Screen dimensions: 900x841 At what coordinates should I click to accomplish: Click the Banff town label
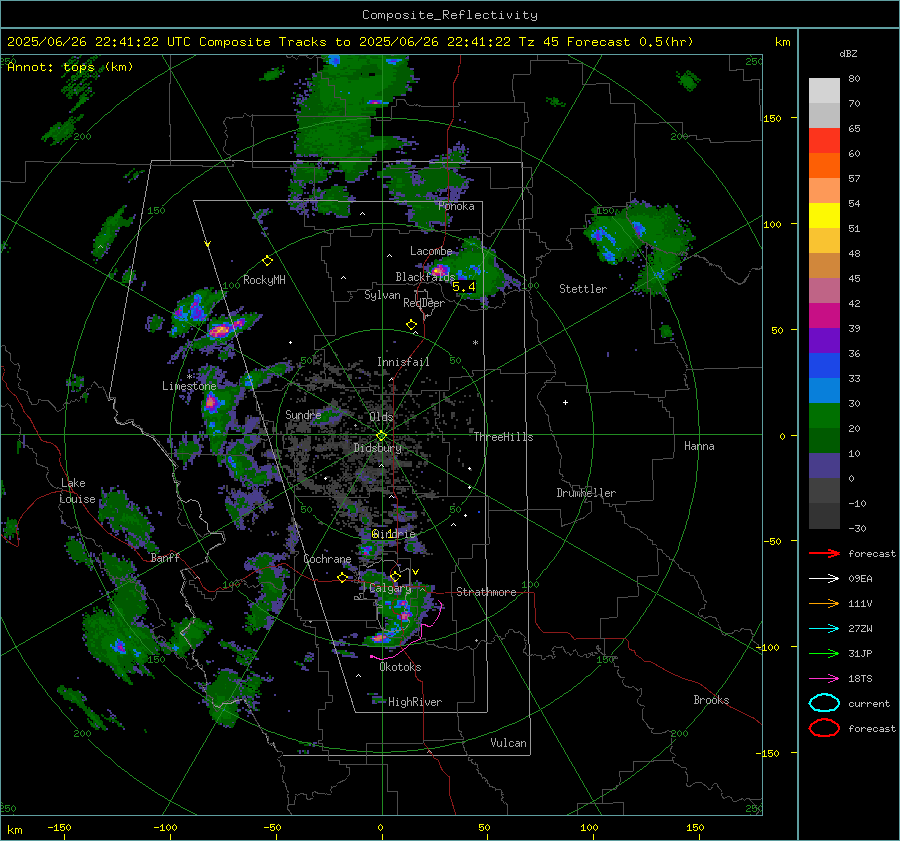point(165,558)
